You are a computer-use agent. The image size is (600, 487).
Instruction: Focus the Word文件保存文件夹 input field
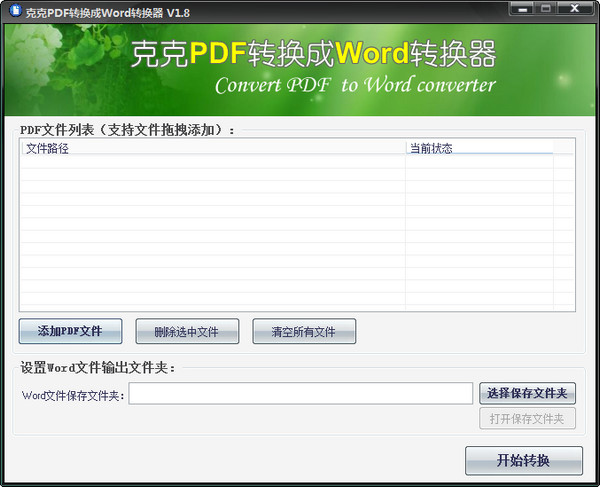pos(301,393)
